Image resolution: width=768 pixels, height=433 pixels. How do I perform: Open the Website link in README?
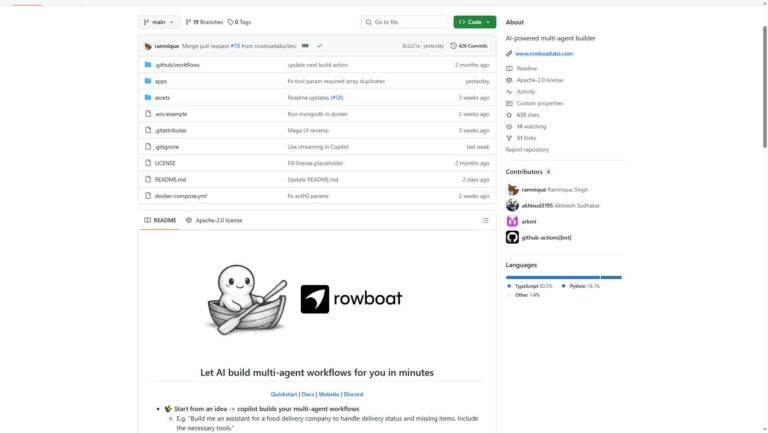(329, 394)
